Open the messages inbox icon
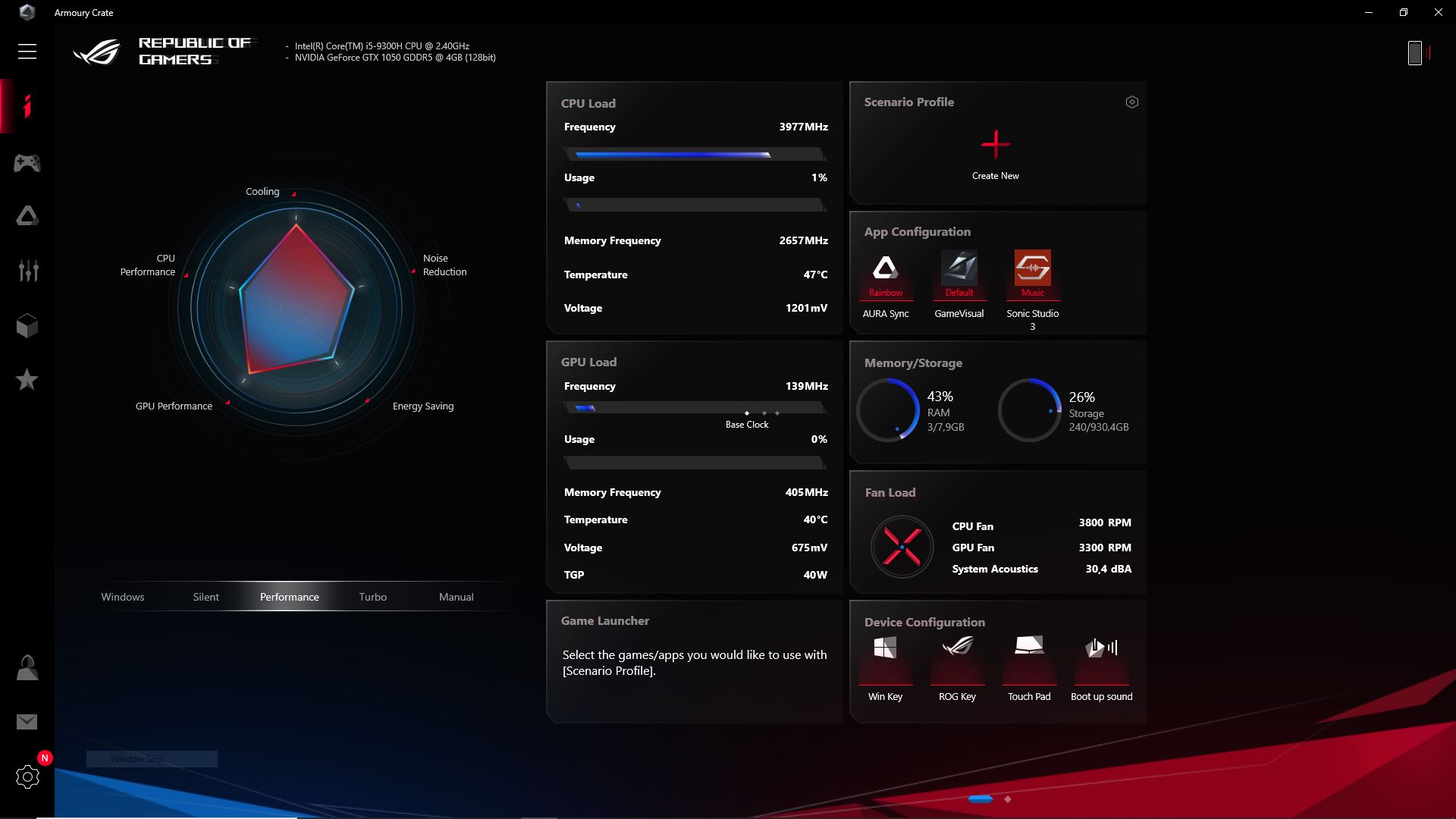Viewport: 1456px width, 819px height. pyautogui.click(x=27, y=721)
